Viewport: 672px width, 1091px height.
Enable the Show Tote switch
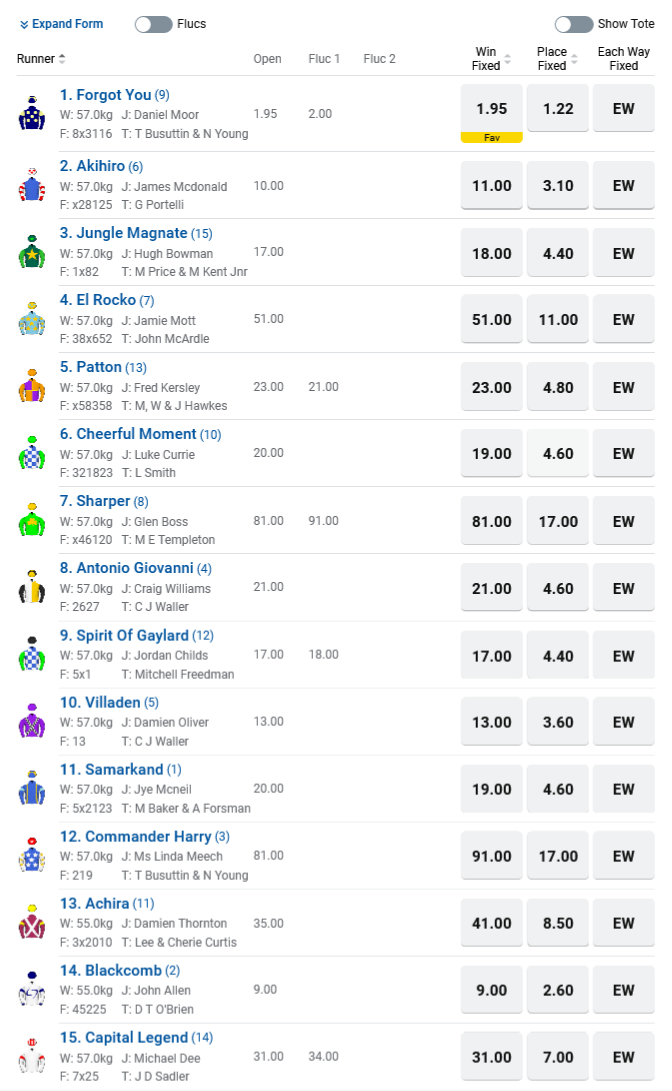coord(574,24)
